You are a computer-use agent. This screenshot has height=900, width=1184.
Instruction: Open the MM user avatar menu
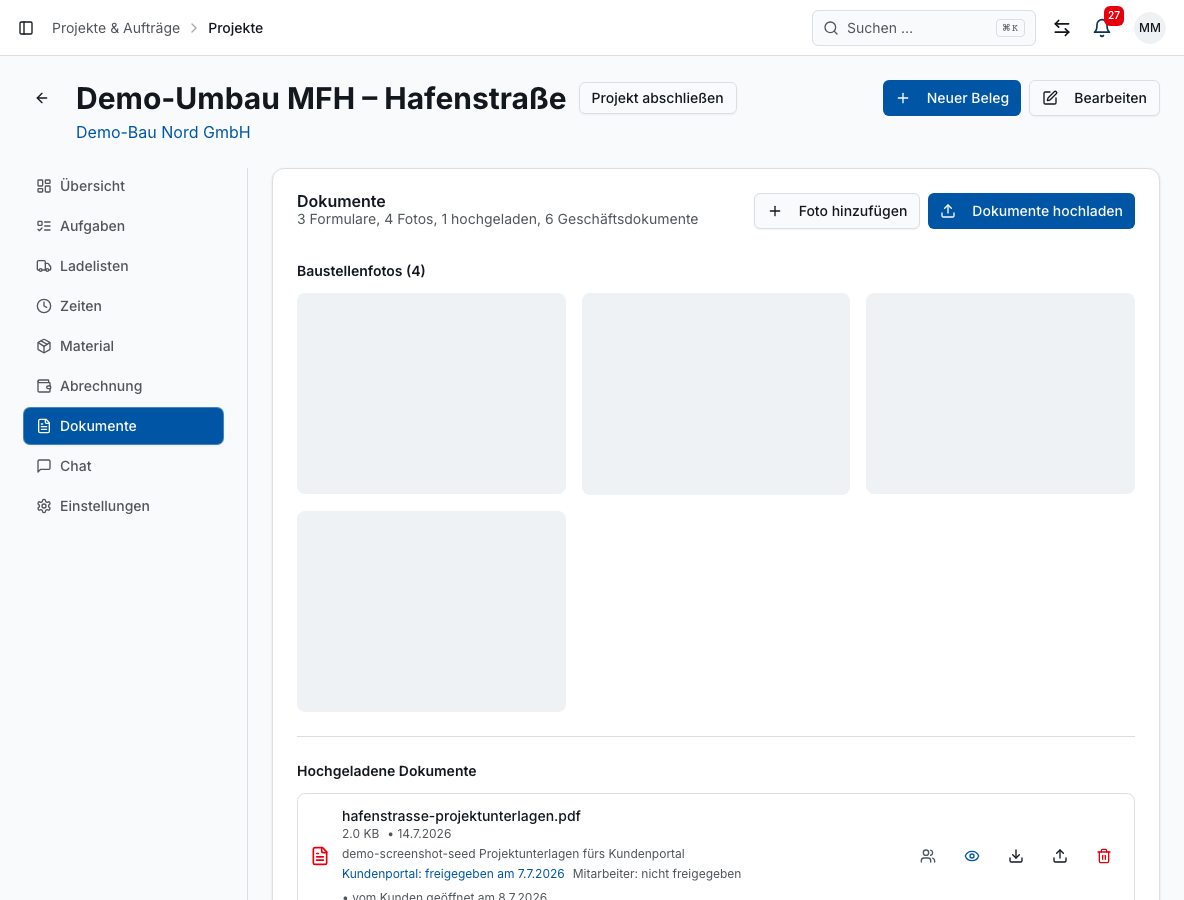[x=1149, y=28]
